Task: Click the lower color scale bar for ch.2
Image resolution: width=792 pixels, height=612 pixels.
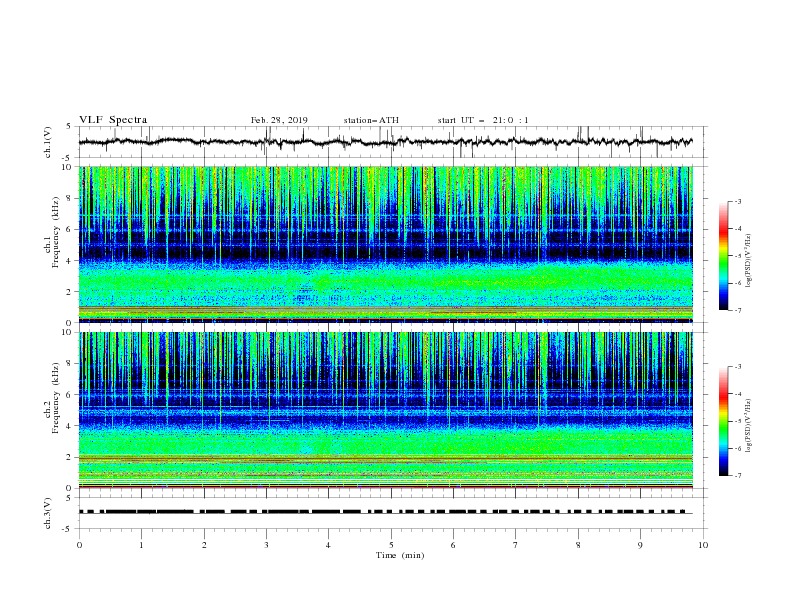Action: (724, 421)
